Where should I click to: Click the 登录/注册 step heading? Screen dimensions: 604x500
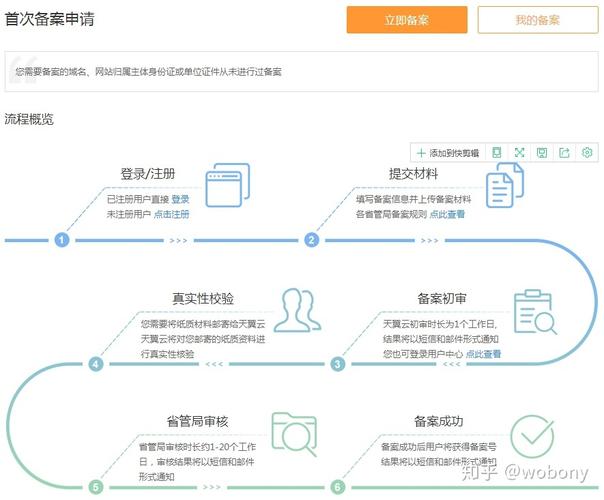[148, 174]
